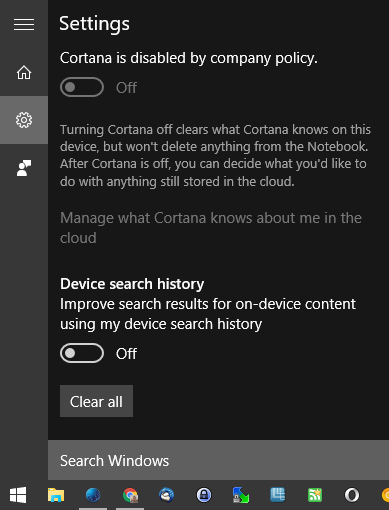Toggle the disabled Cortana switch
This screenshot has height=510, width=389.
coord(82,87)
